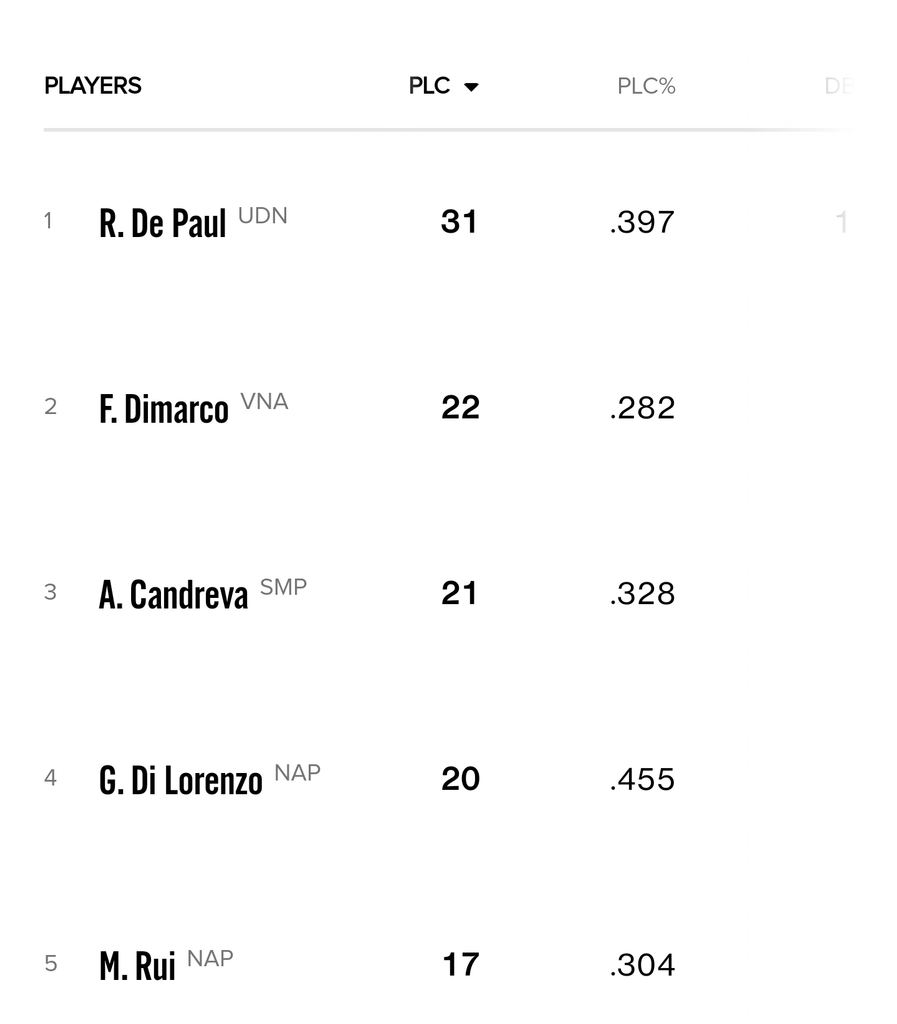Click the faded column header after PLC%
Screen dimensions: 897x1024
838,86
